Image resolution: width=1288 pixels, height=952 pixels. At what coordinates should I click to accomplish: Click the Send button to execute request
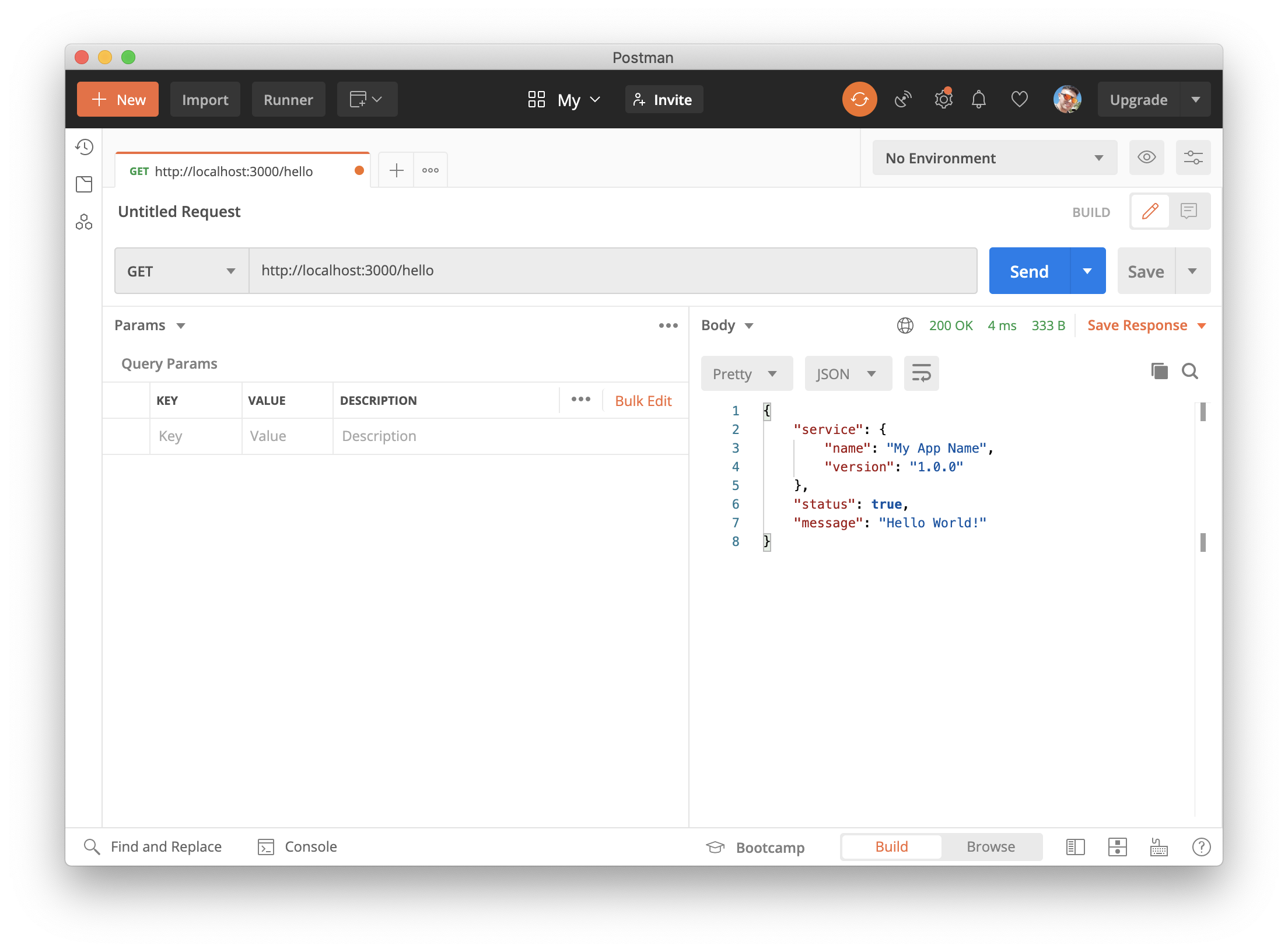point(1030,271)
